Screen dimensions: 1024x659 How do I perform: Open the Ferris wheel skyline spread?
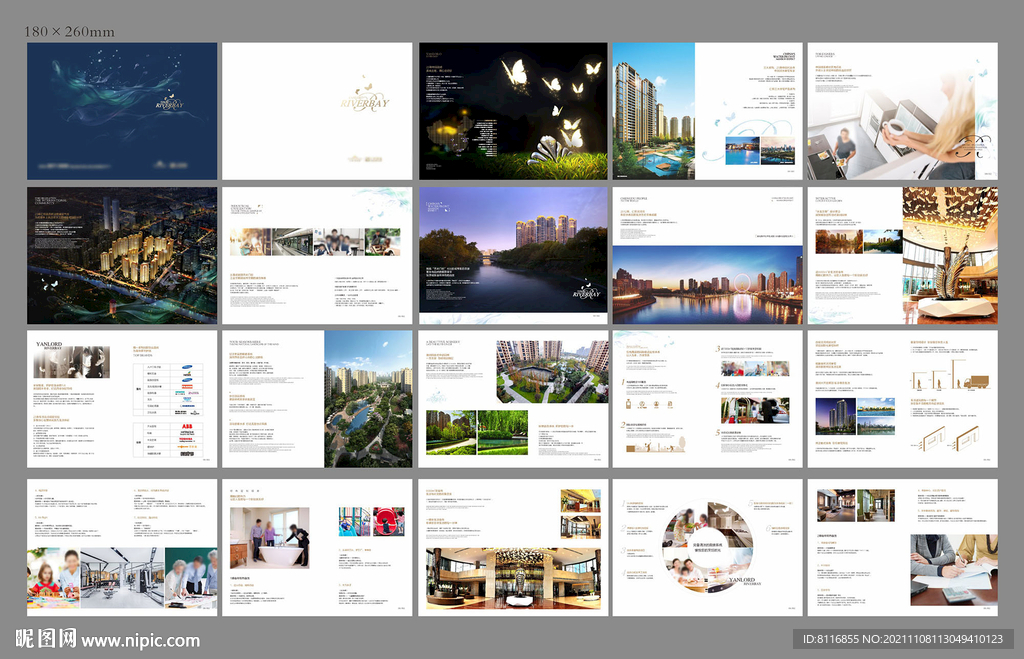707,255
